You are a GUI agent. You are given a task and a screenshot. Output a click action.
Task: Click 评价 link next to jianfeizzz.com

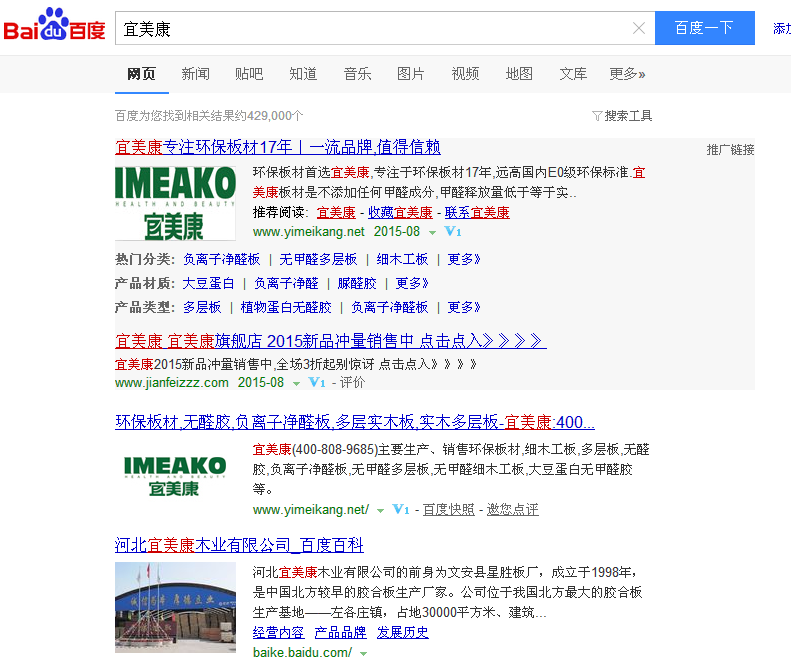tap(352, 382)
